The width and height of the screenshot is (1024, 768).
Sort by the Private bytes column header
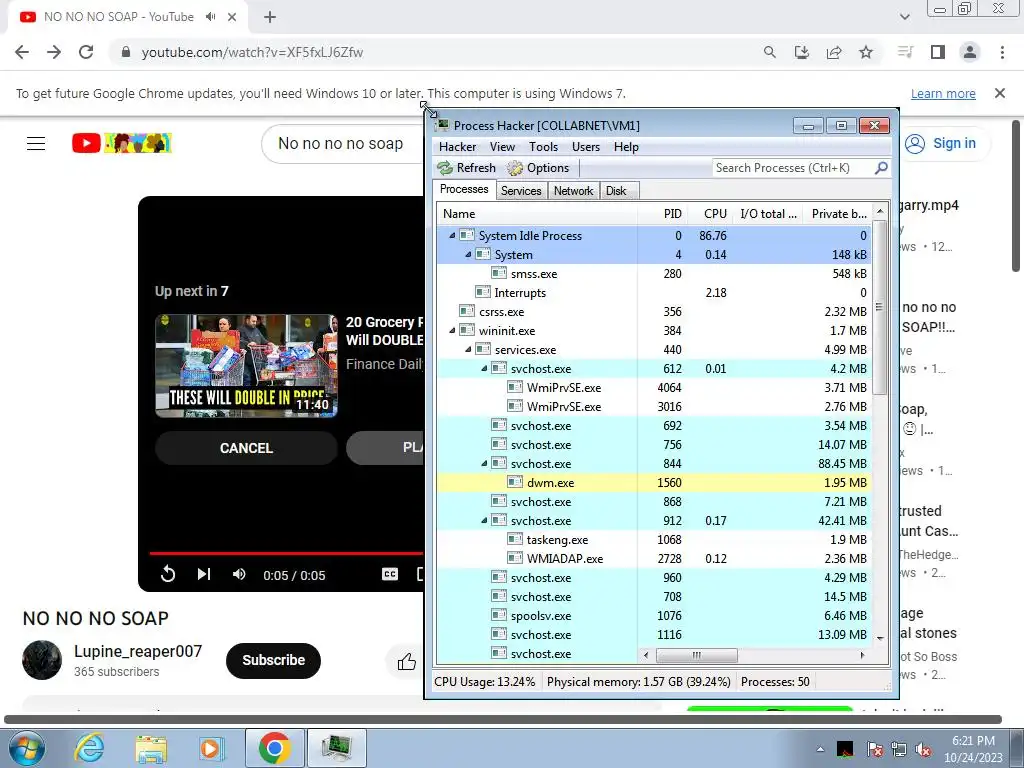838,214
